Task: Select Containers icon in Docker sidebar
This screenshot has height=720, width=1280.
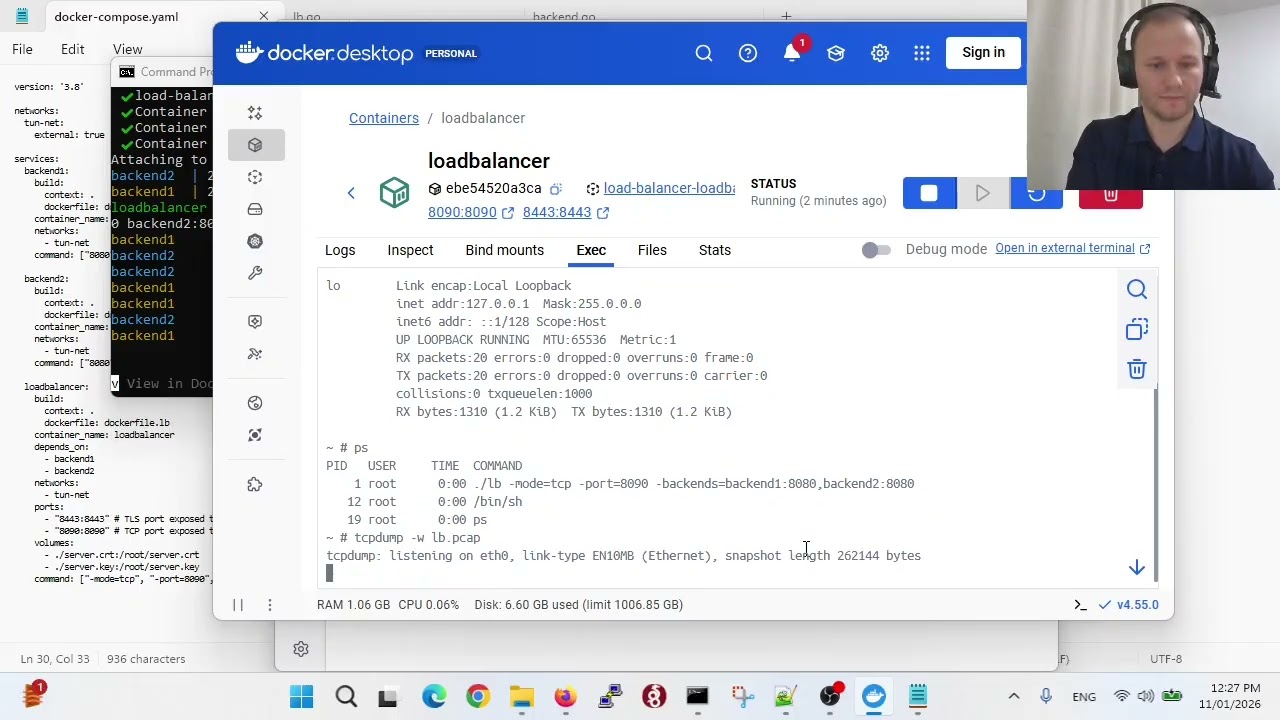Action: tap(255, 145)
